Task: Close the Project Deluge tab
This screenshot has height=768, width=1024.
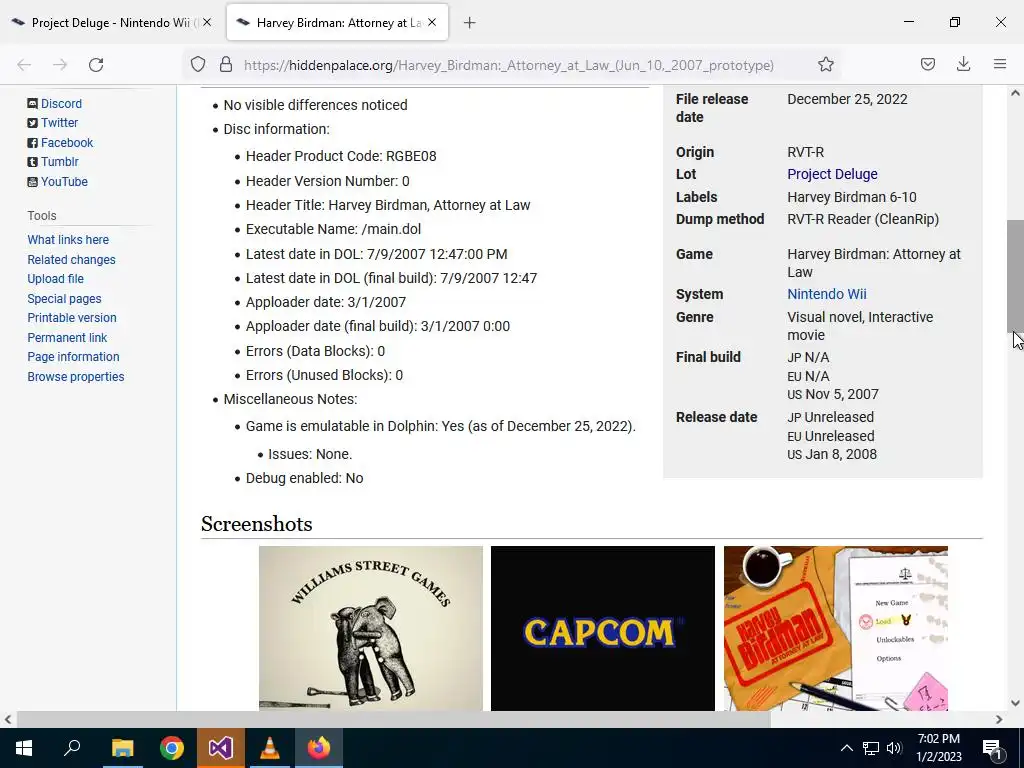Action: pyautogui.click(x=207, y=22)
